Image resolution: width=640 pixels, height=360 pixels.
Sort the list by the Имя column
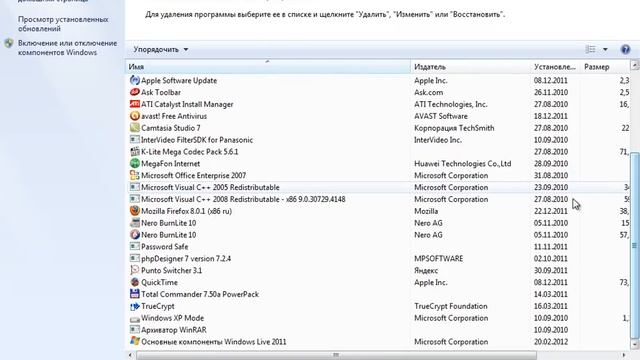point(268,67)
